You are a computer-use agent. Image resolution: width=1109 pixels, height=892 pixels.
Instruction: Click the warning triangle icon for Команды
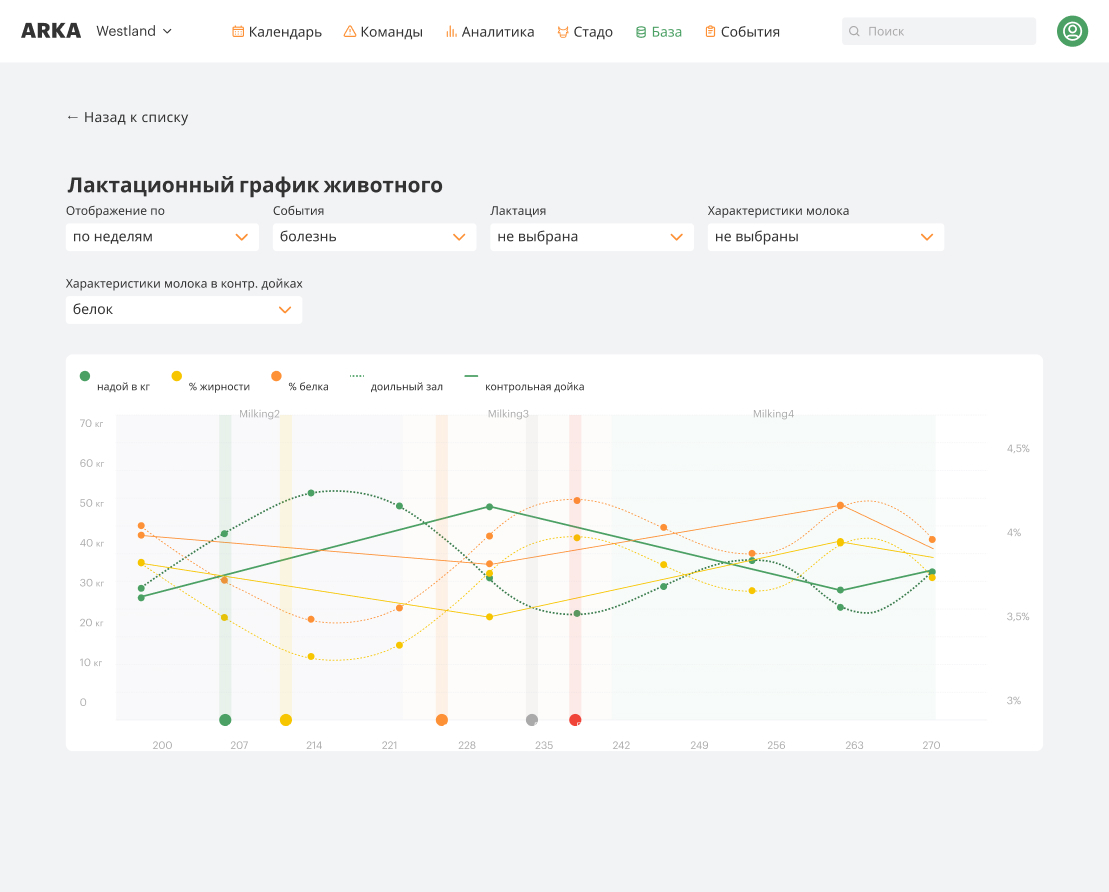click(350, 32)
